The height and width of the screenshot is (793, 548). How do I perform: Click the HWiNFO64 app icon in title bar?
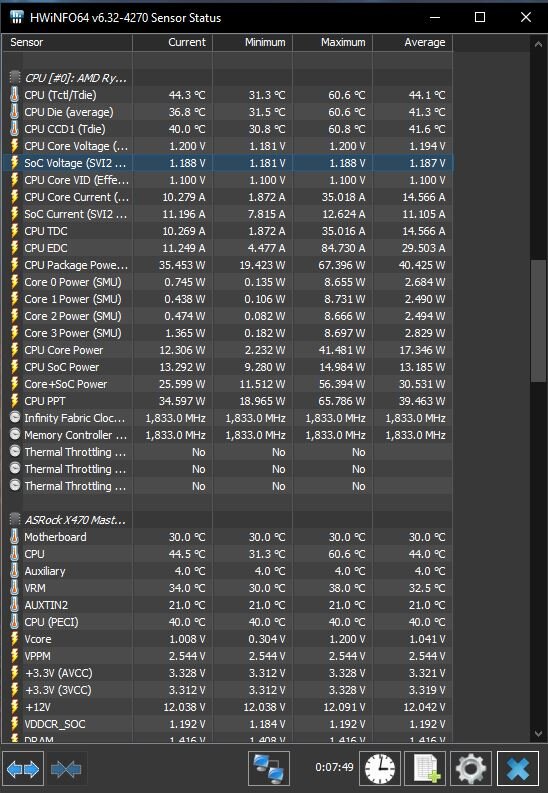coord(17,18)
